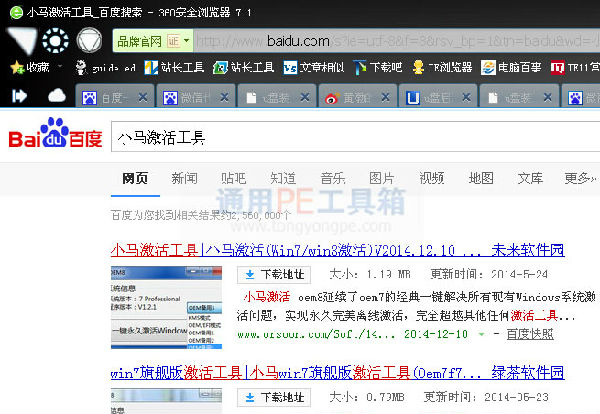The width and height of the screenshot is (600, 414).
Task: Go back using the white arrow button
Action: (22, 41)
